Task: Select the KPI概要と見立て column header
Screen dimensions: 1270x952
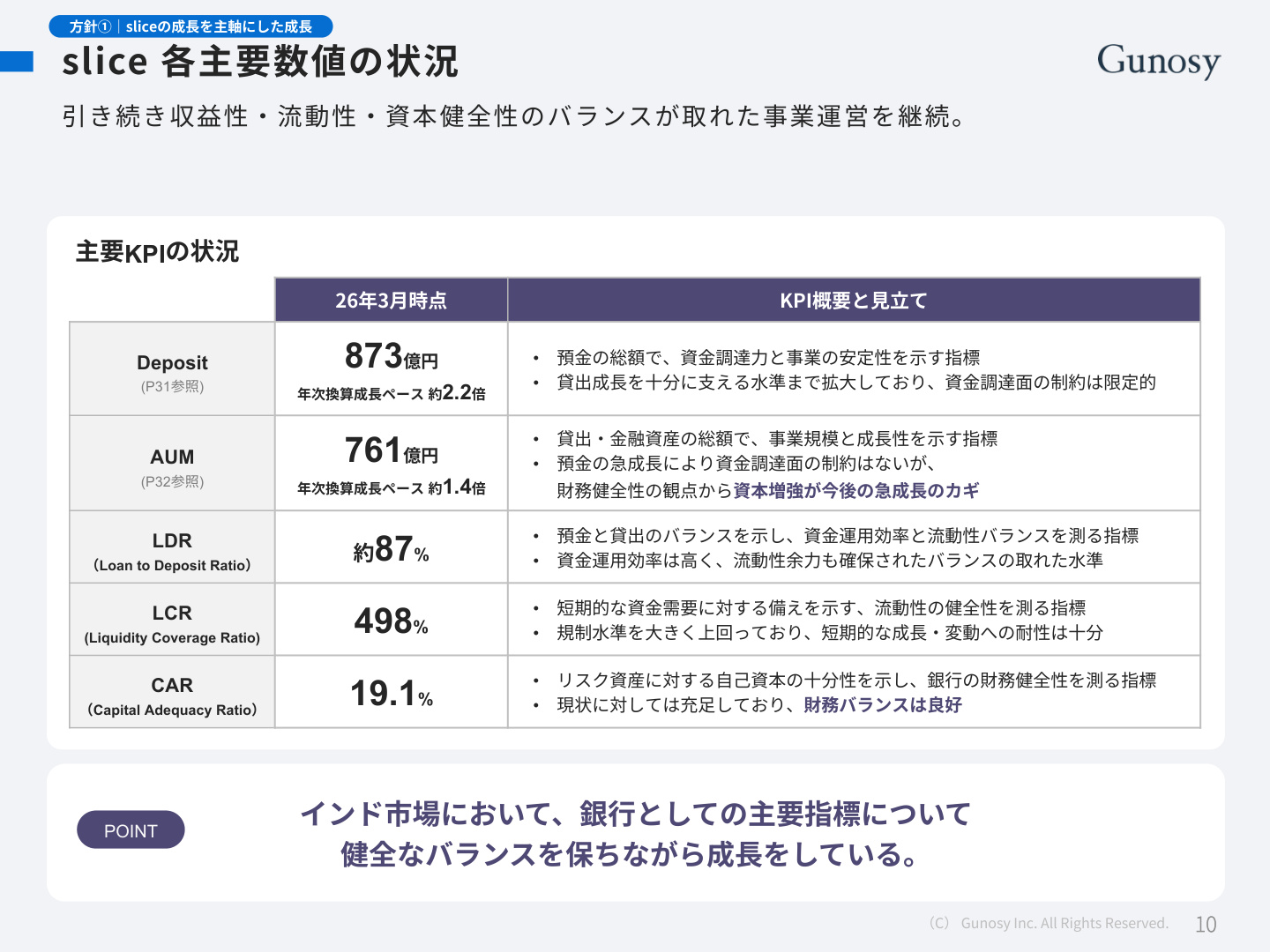Action: tap(854, 301)
